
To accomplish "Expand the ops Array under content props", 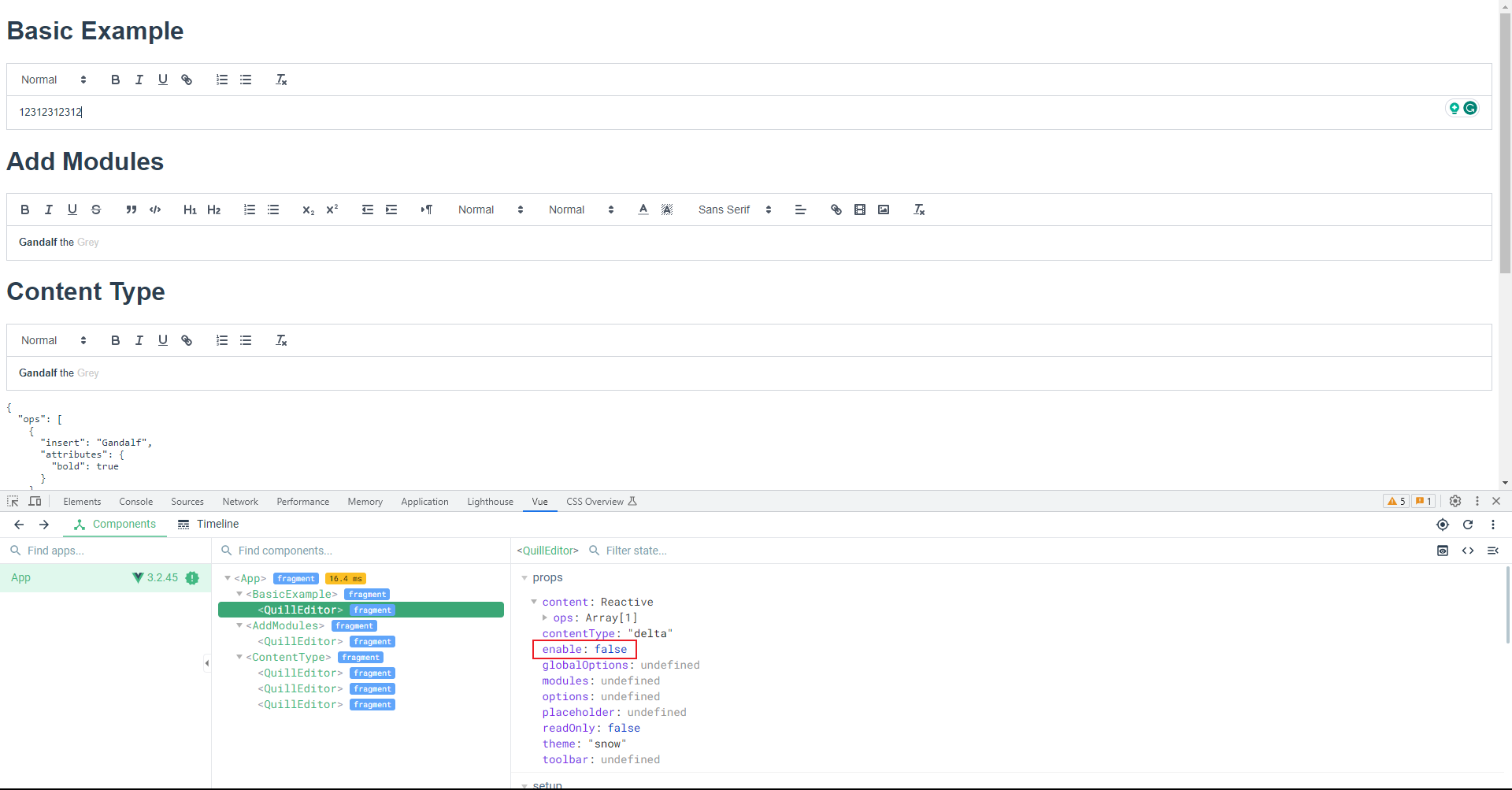I will [x=544, y=618].
